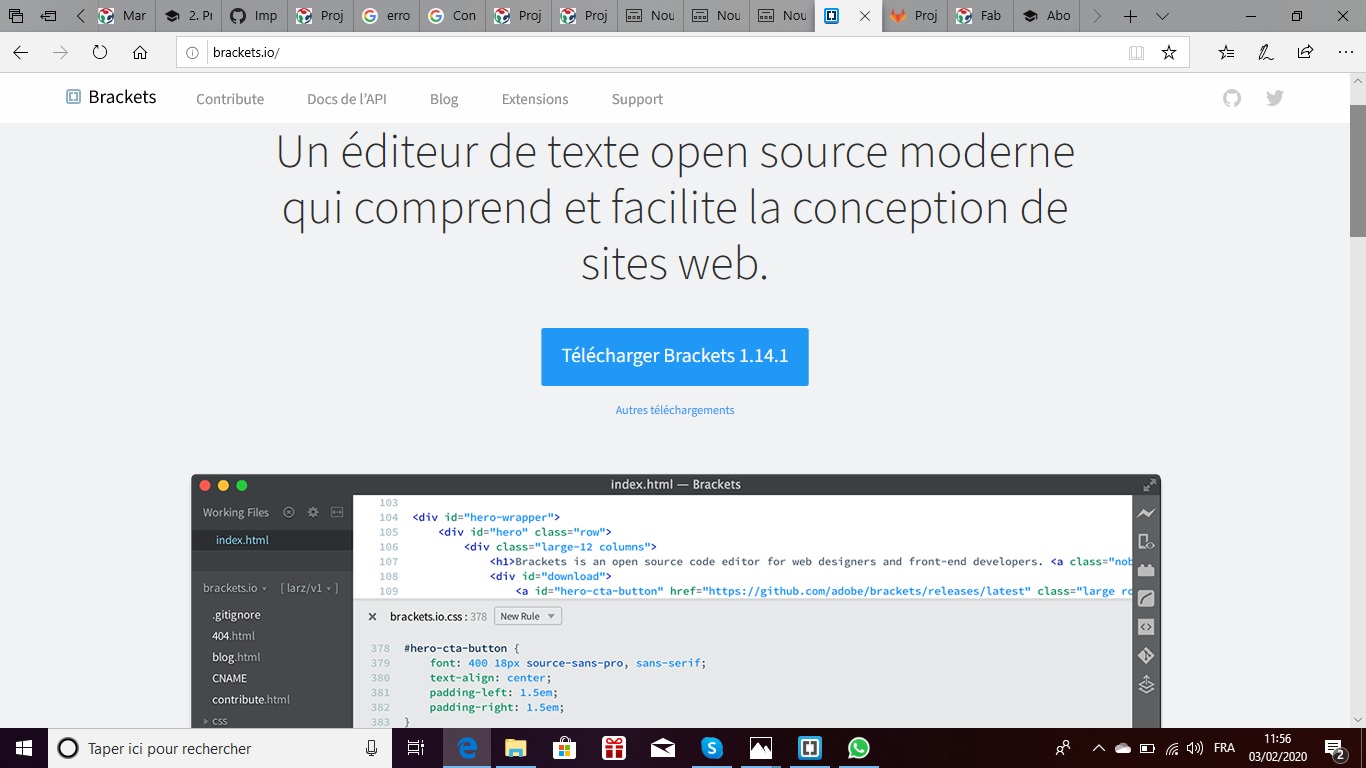Add this page to favorites with the star

coord(1169,53)
